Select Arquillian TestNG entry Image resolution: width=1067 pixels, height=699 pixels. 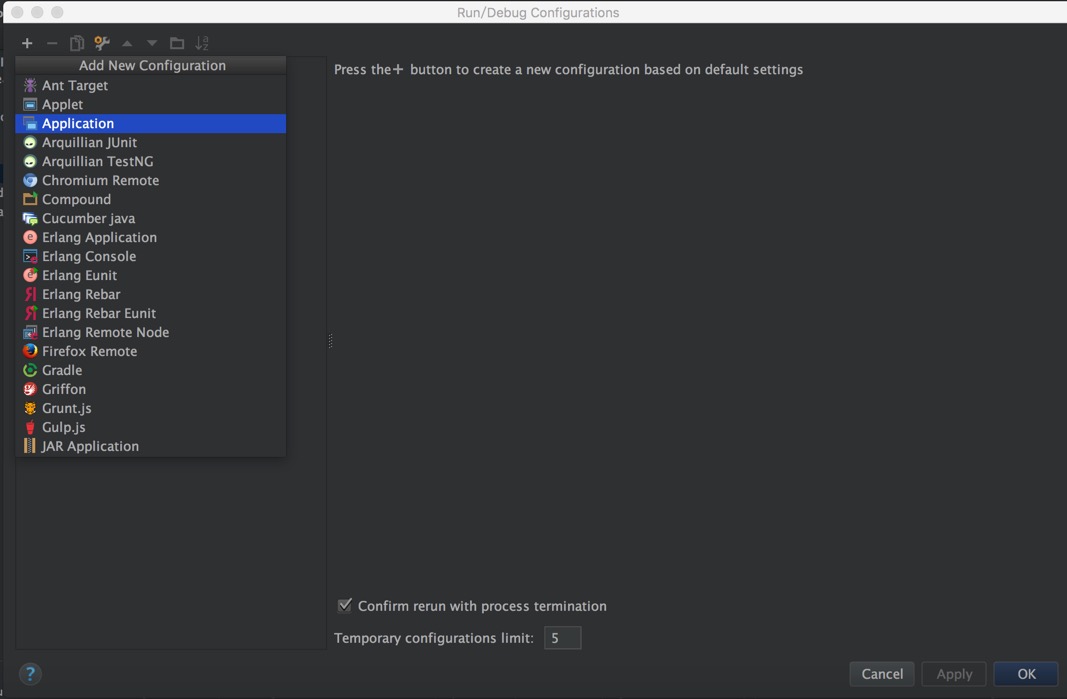(x=150, y=161)
